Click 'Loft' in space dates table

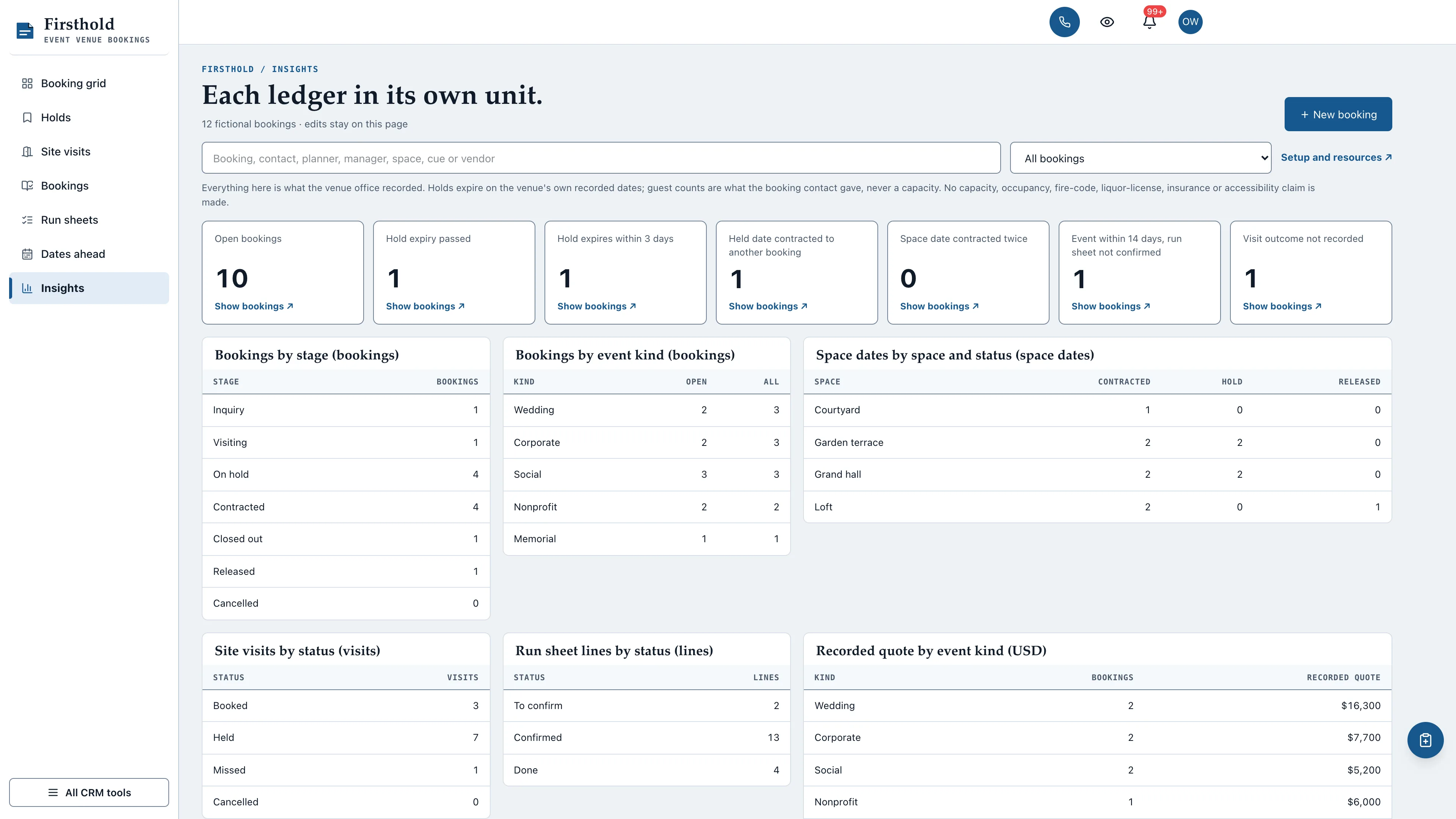823,507
